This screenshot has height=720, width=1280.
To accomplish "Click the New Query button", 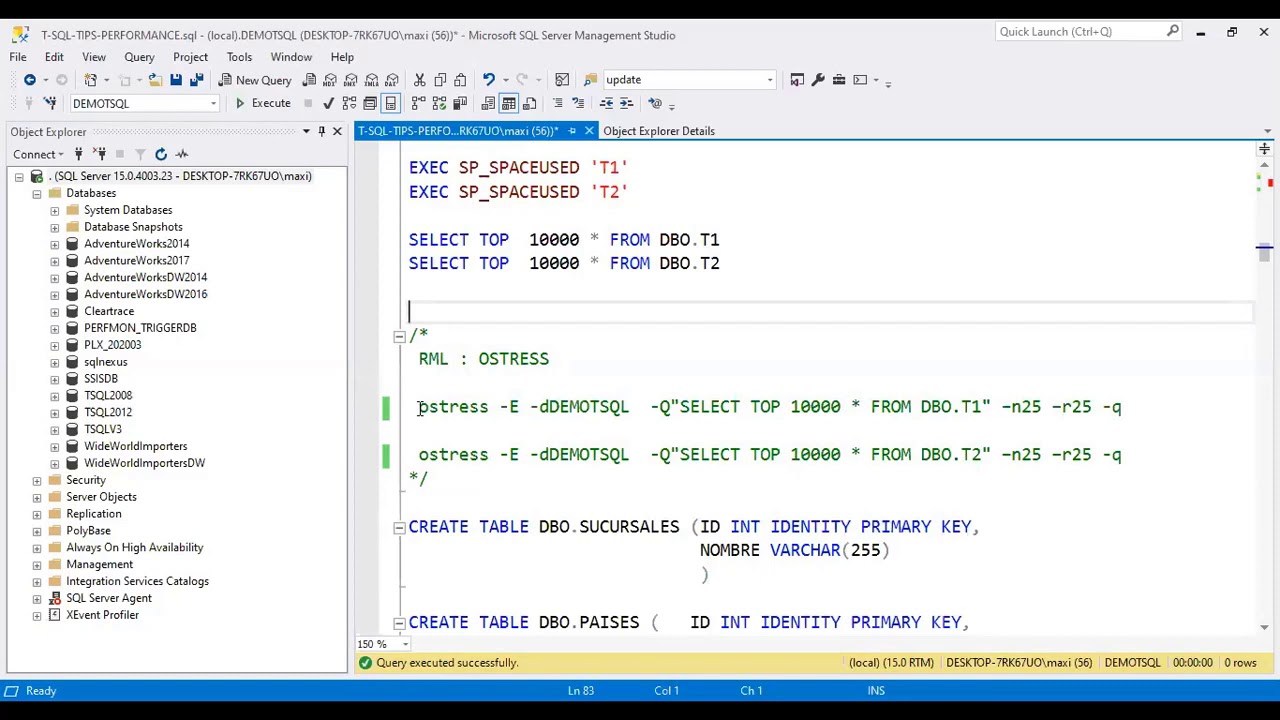I will pyautogui.click(x=254, y=79).
